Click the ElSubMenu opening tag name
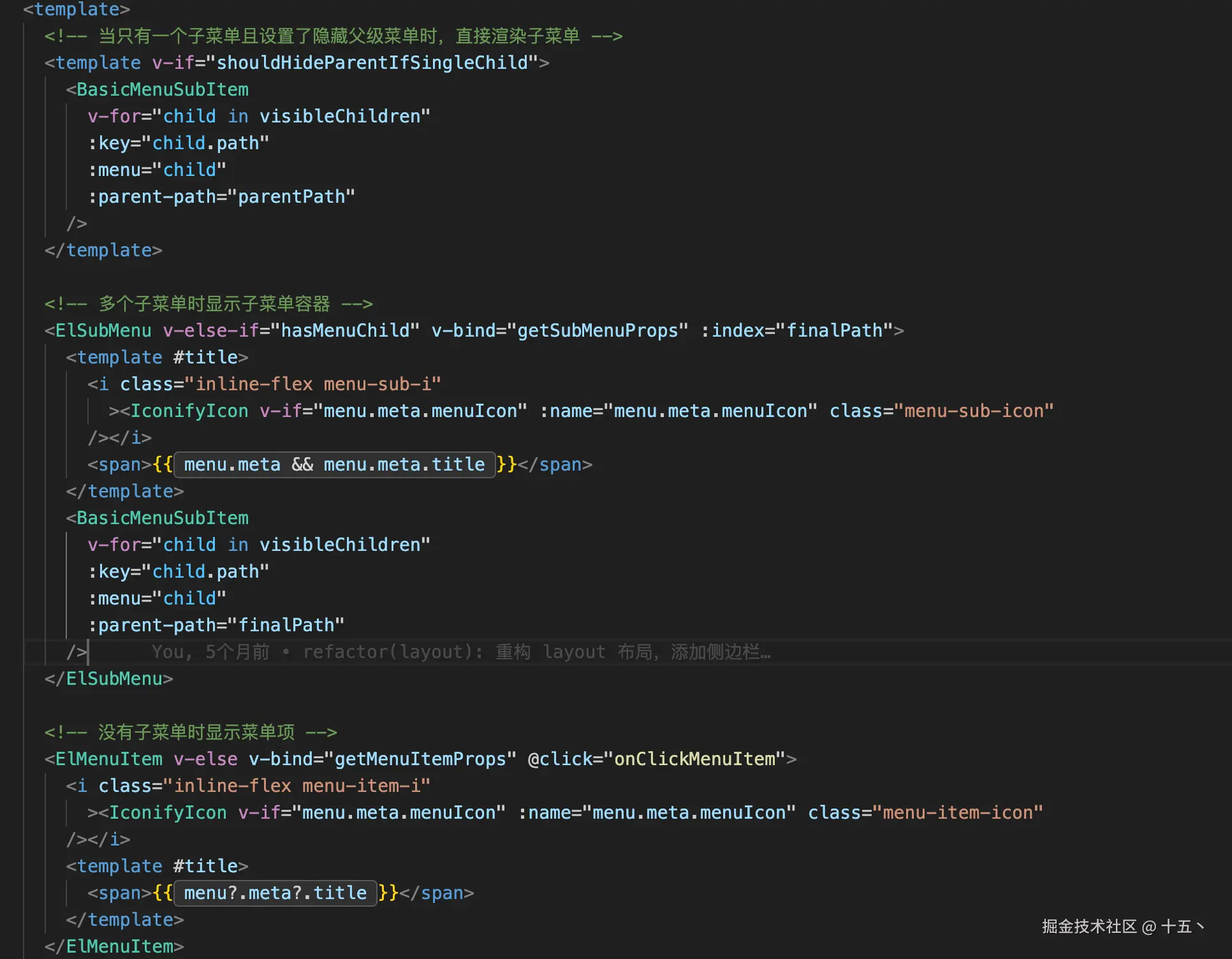Screen dimensions: 1232x959 point(103,330)
